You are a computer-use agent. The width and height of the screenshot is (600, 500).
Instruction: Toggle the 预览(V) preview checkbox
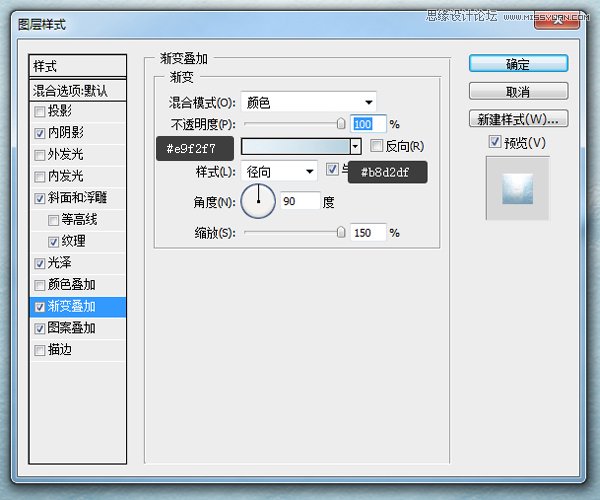point(494,142)
